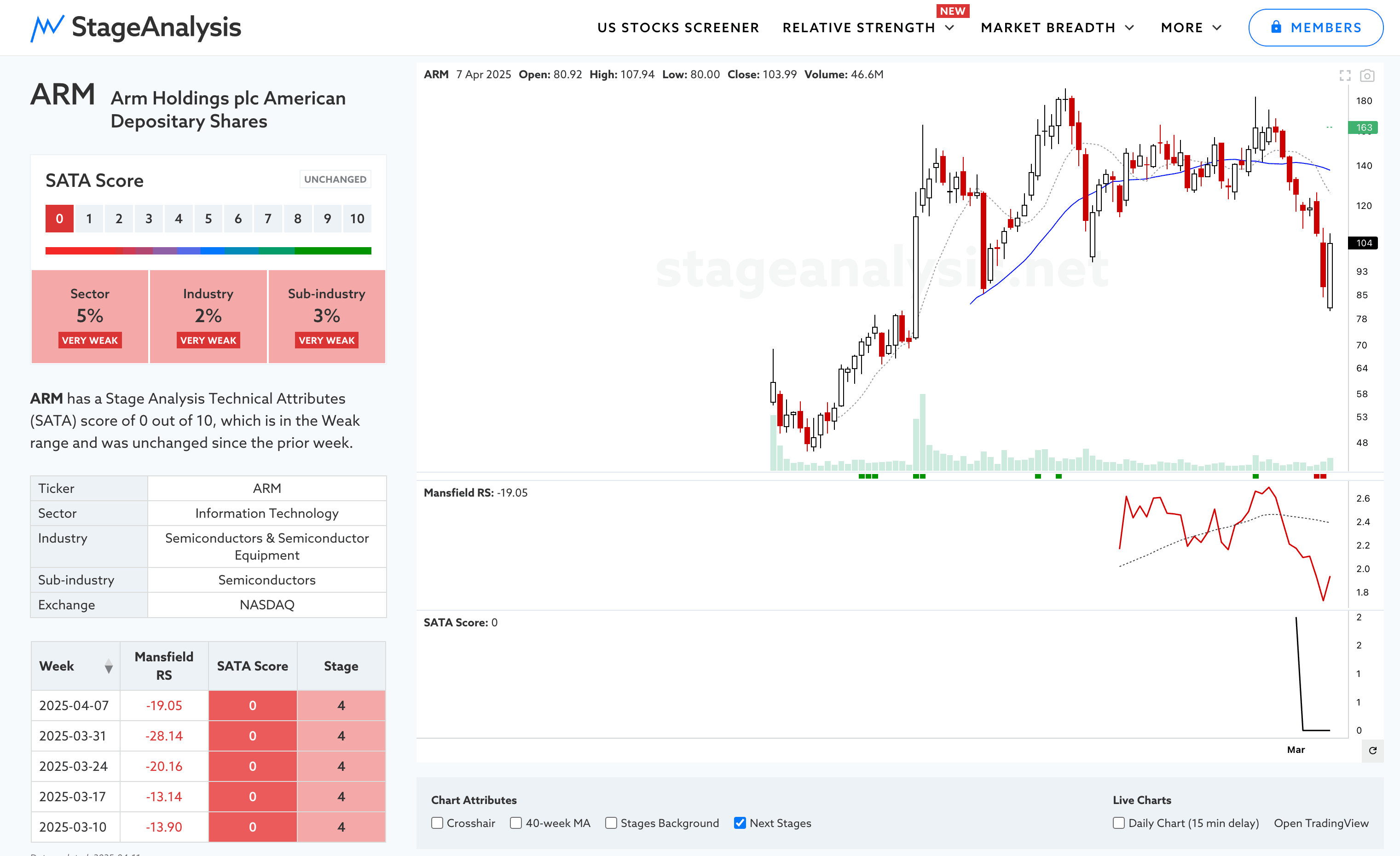The image size is (1400, 856).
Task: Enable the Crosshair checkbox
Action: point(437,823)
